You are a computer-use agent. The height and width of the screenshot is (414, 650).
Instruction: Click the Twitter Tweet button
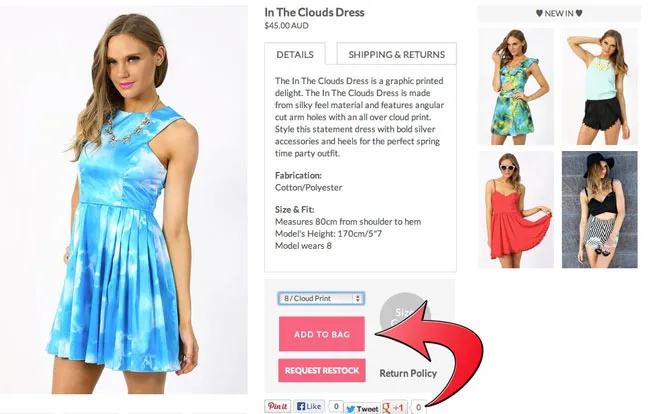(x=362, y=408)
